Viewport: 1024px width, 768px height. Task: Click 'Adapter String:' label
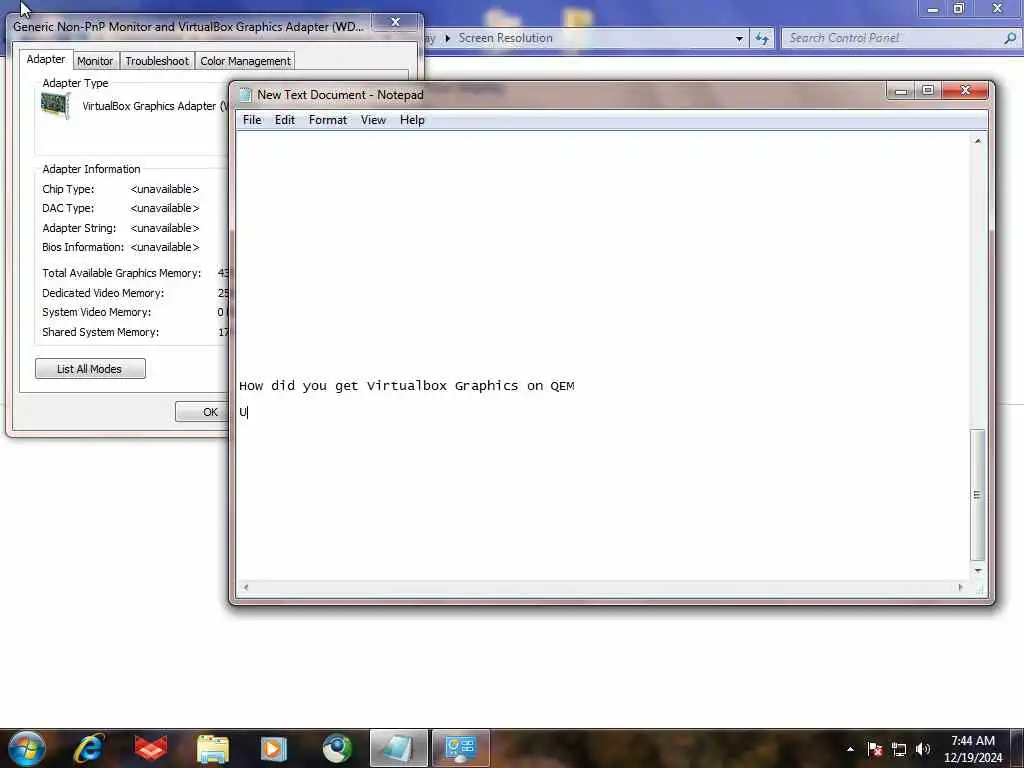[x=79, y=228]
